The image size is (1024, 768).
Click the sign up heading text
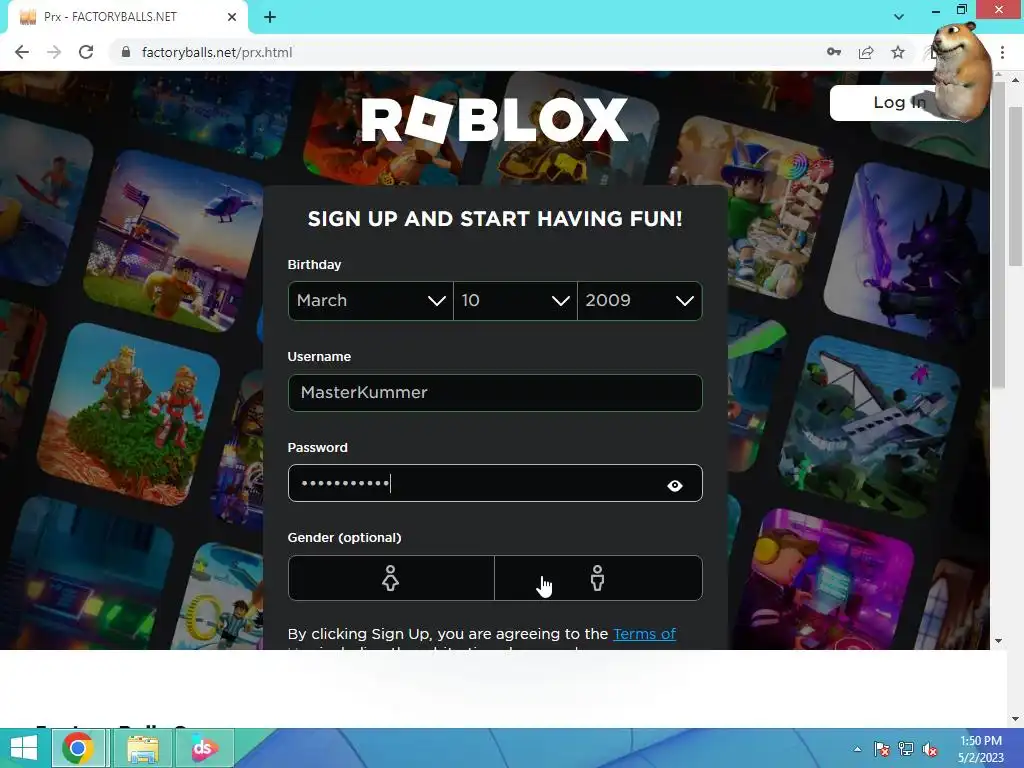click(x=495, y=219)
